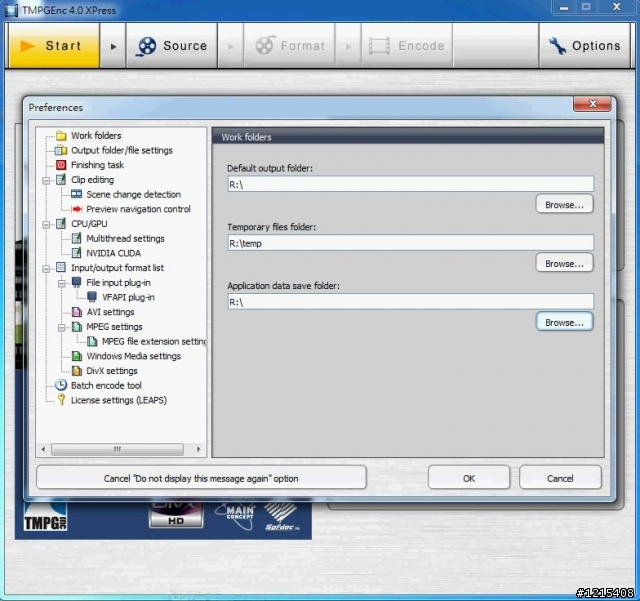Select Batch encode tool entry

click(x=106, y=385)
